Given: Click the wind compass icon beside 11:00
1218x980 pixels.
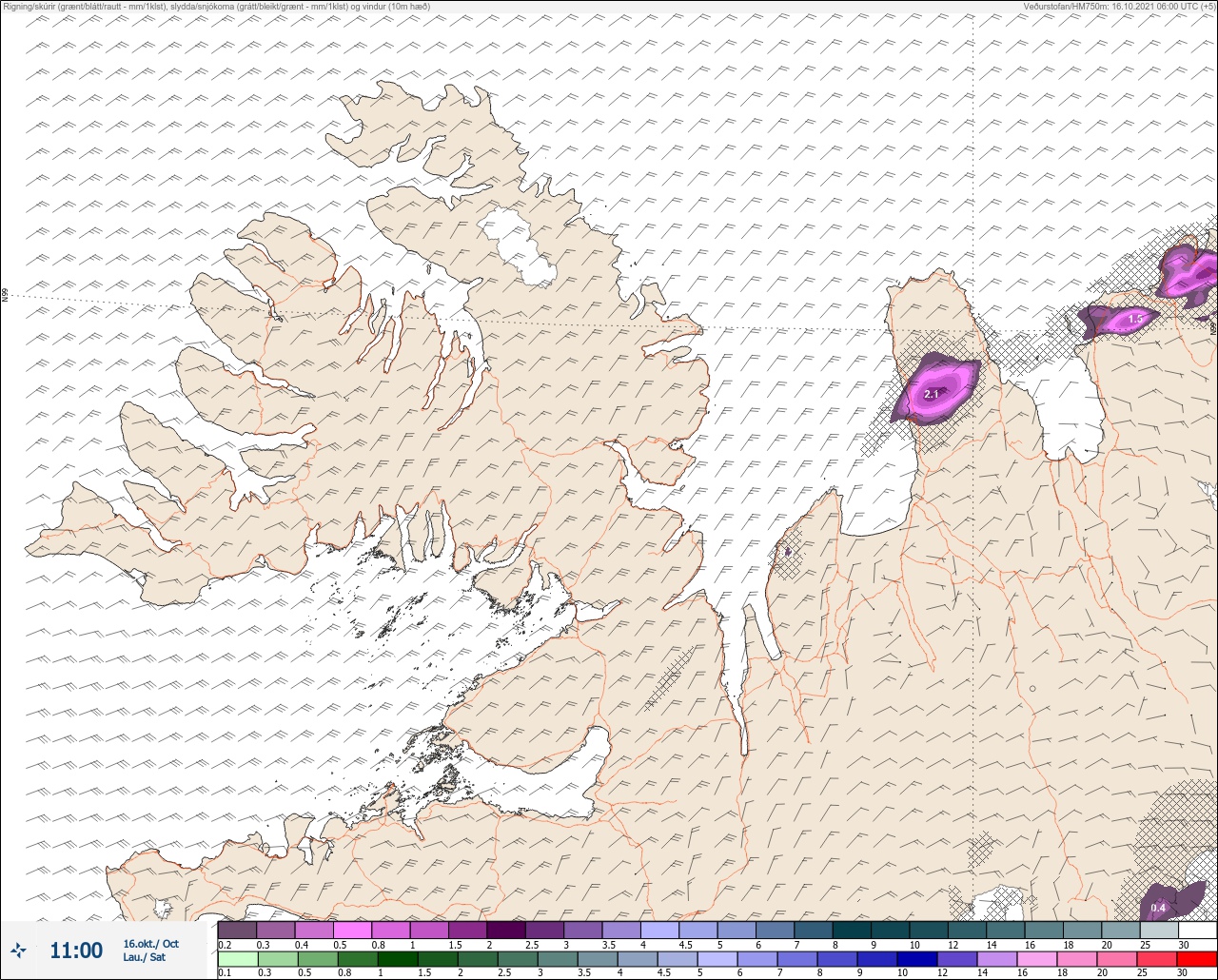Looking at the screenshot, I should [19, 950].
